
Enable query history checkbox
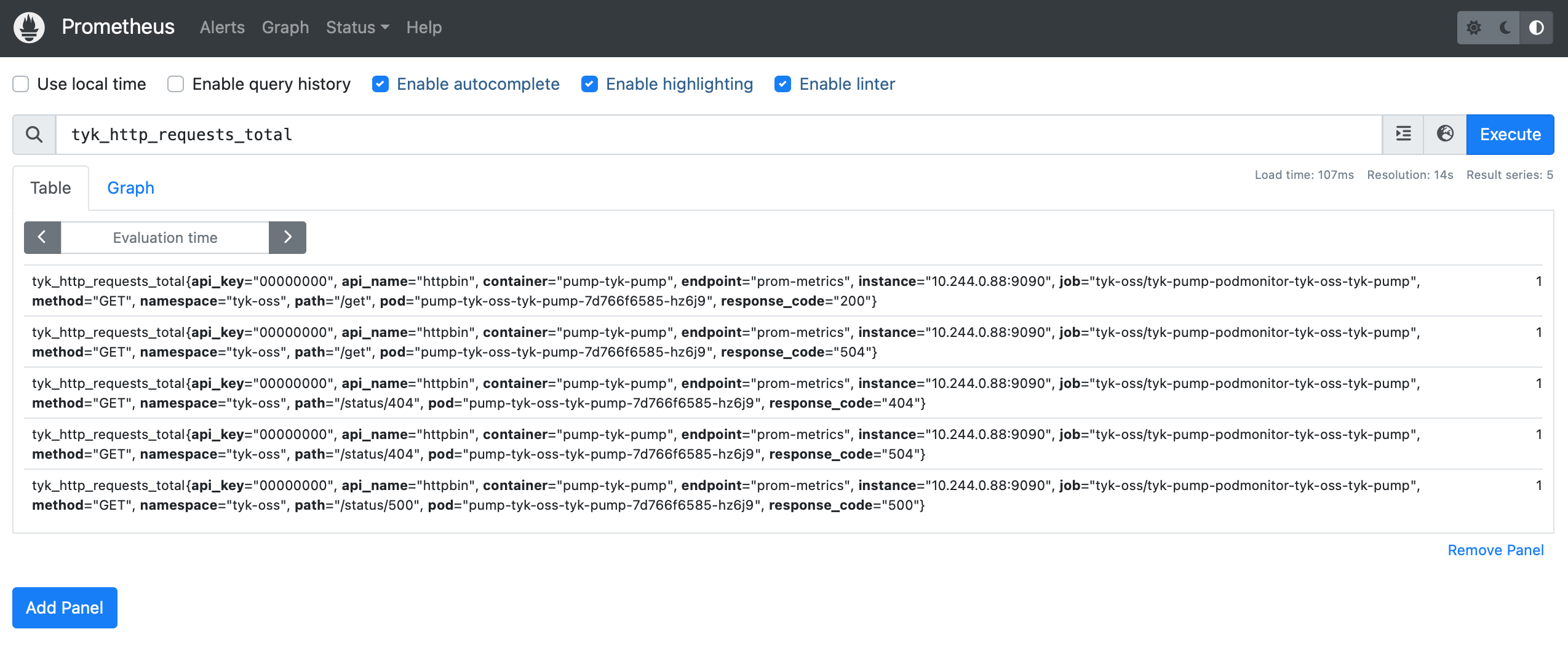coord(176,84)
